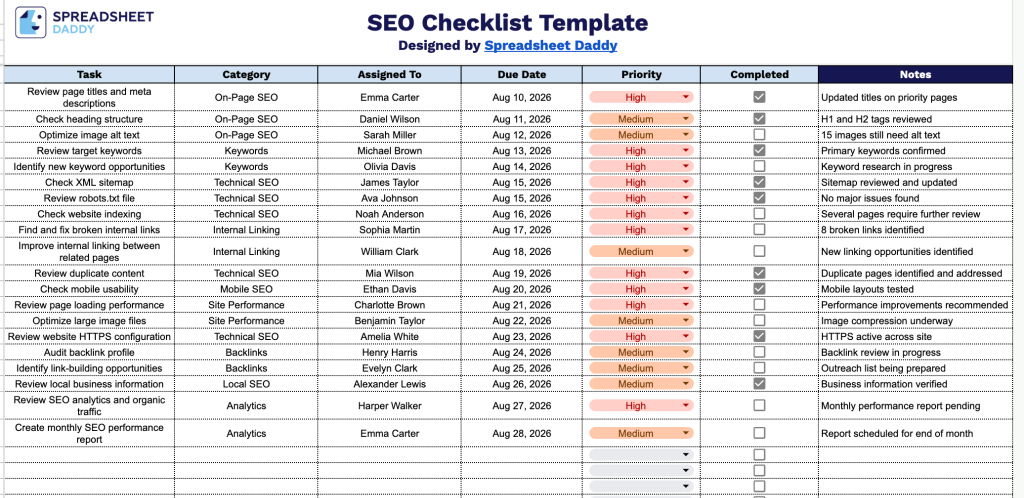Open priority dropdown arrow for Harper Walker's task
1024x498 pixels.
(x=686, y=405)
